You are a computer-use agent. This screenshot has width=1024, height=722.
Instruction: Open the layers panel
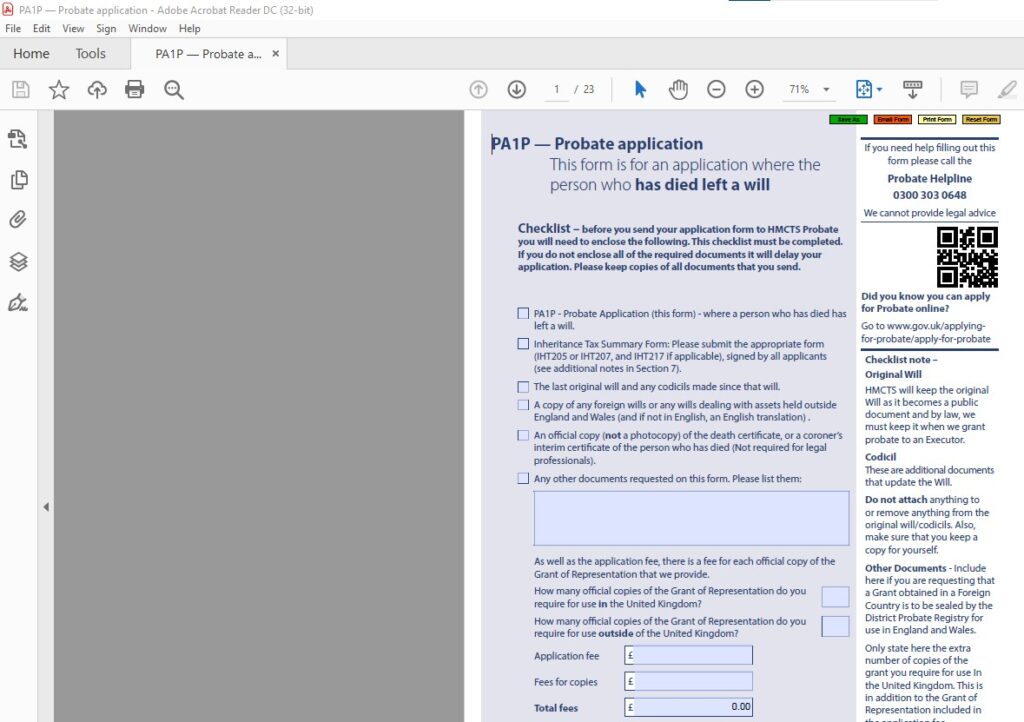(x=18, y=262)
